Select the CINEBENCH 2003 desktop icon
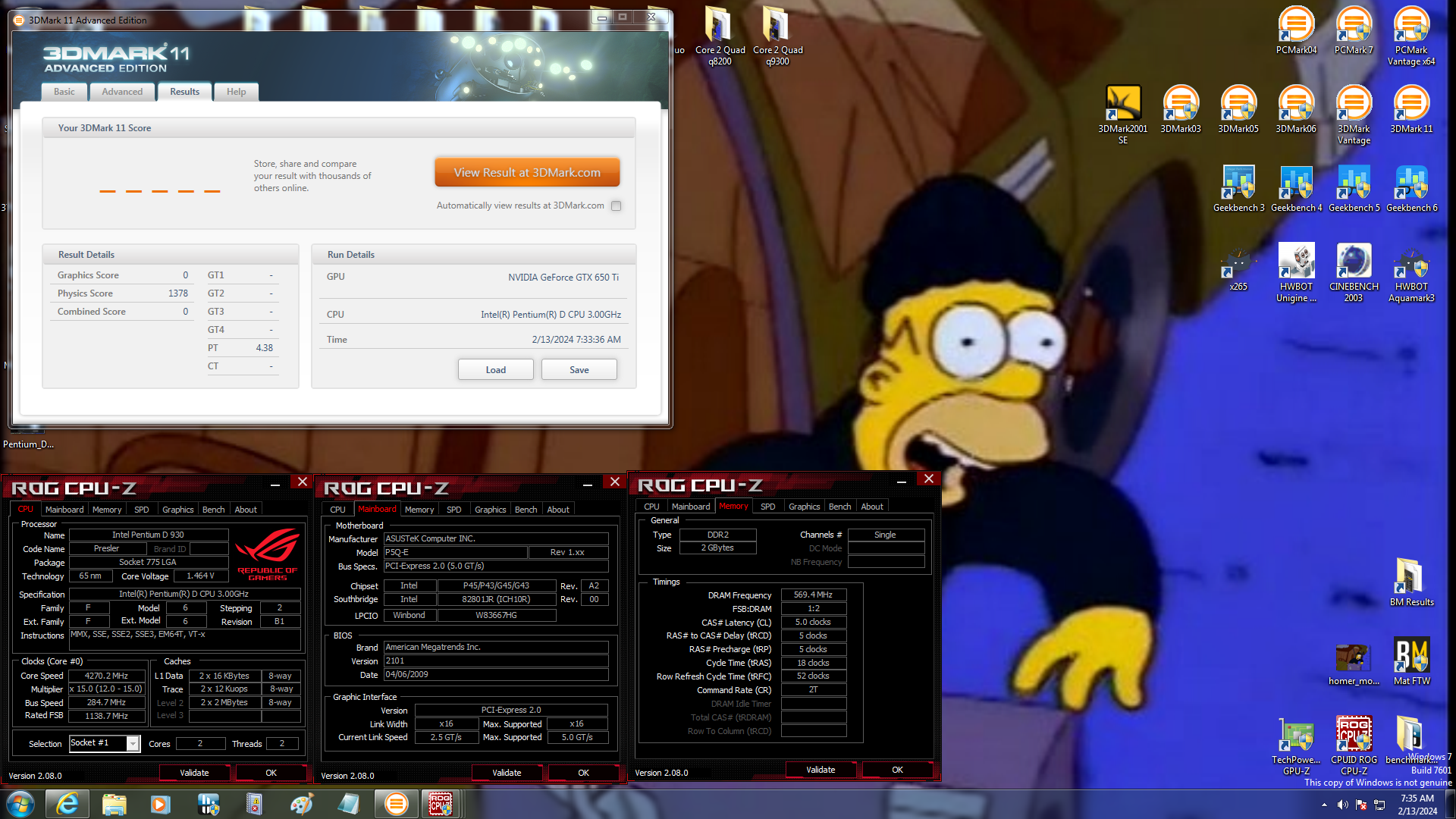1456x819 pixels. (1354, 272)
